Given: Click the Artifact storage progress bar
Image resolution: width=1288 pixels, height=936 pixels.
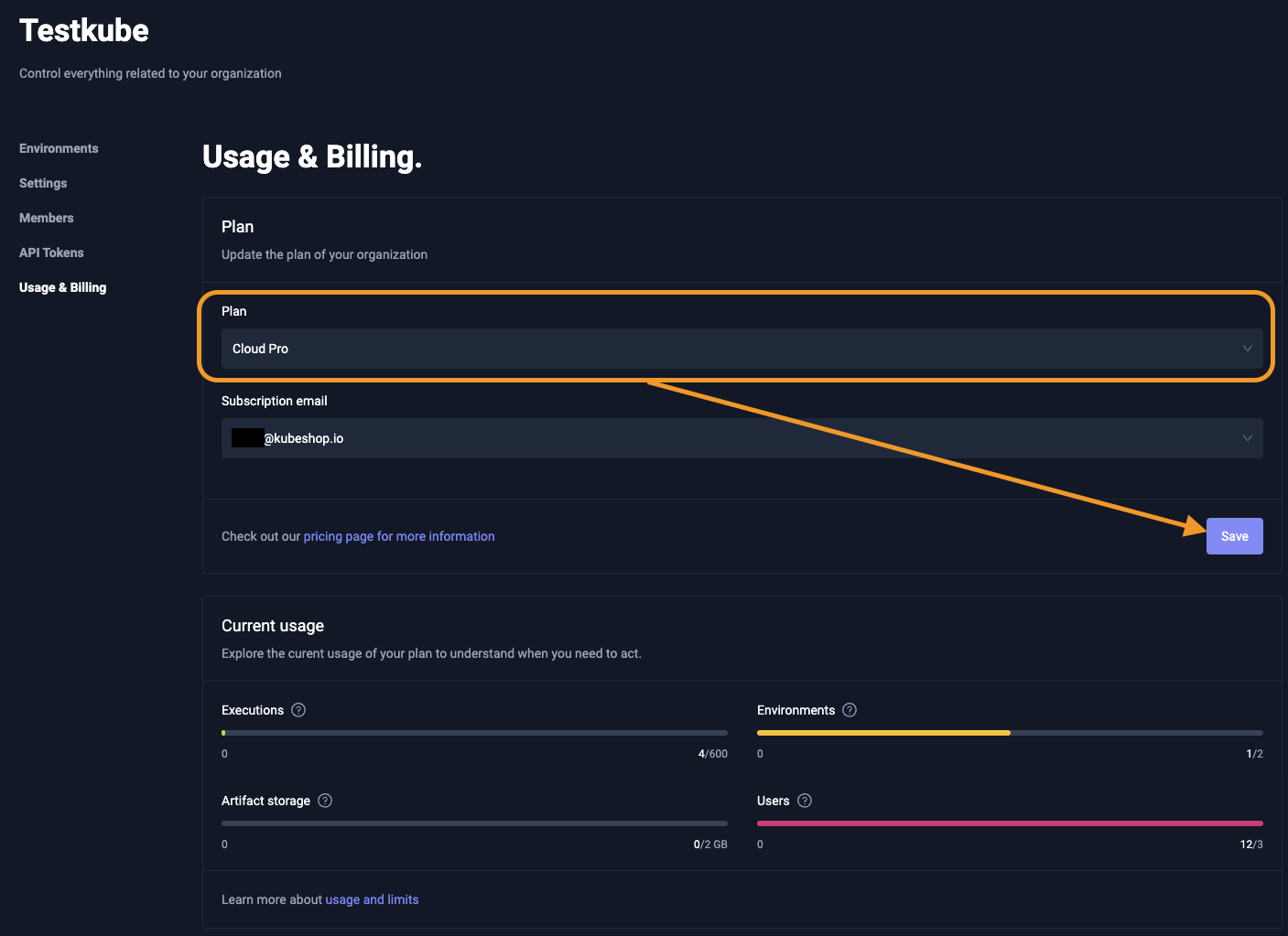Looking at the screenshot, I should tap(474, 823).
